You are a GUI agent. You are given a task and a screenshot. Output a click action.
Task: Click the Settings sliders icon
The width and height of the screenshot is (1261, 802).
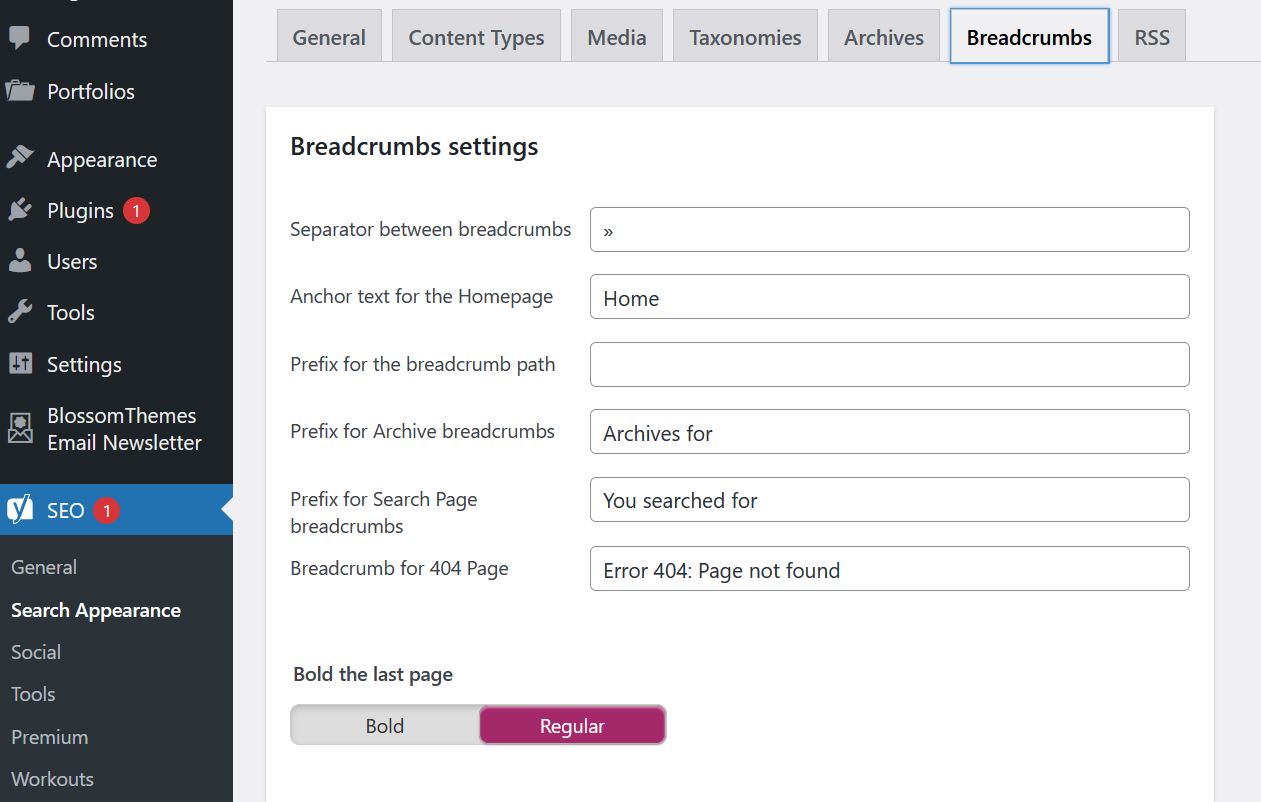[20, 364]
